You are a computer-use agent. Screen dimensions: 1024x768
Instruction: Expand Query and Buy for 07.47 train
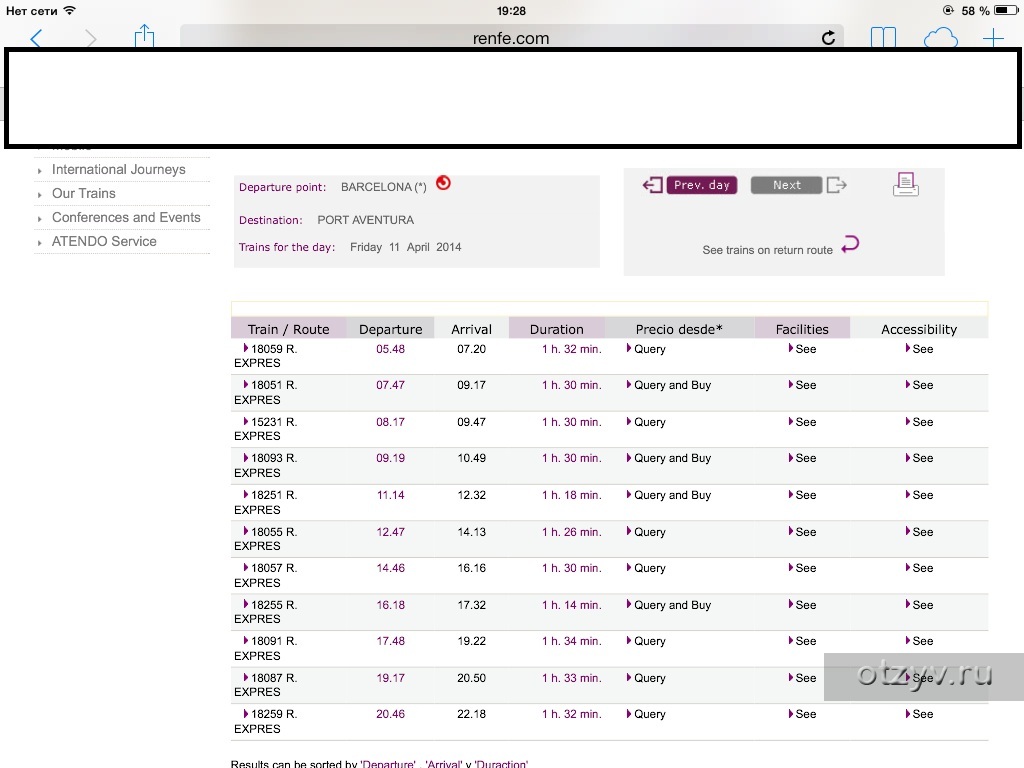click(x=671, y=386)
